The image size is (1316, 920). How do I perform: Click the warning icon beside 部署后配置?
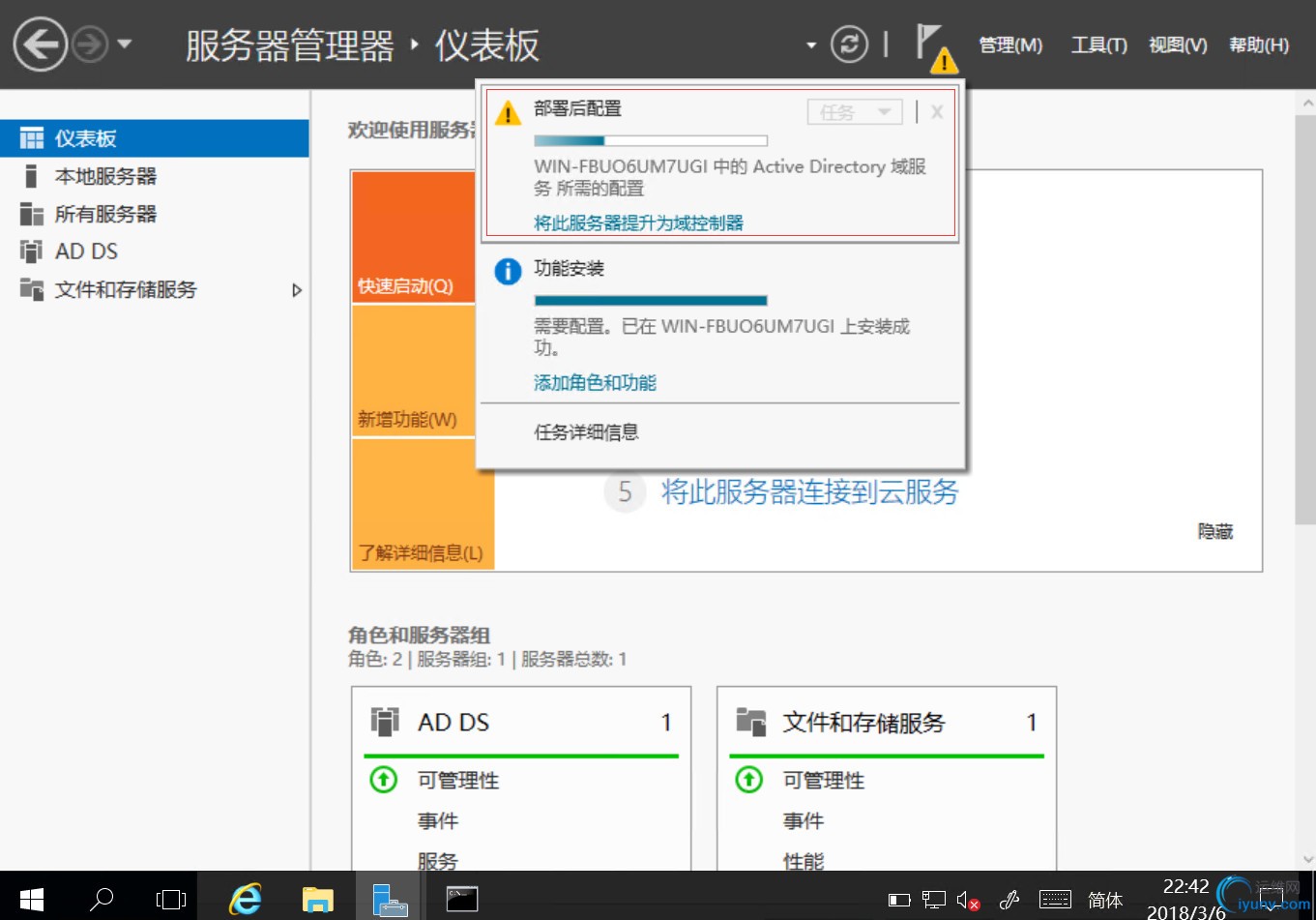pyautogui.click(x=508, y=114)
